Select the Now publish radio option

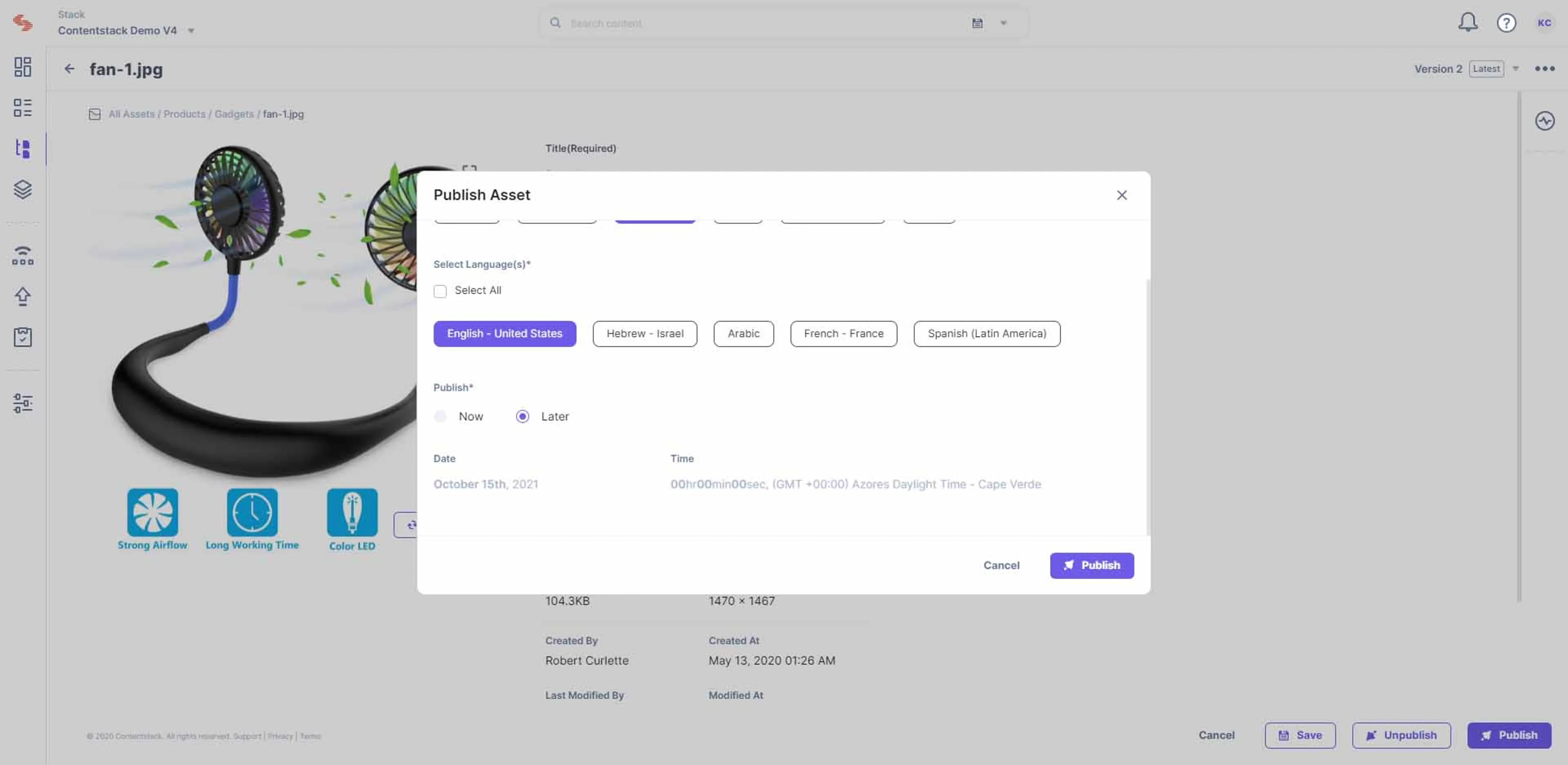pyautogui.click(x=440, y=416)
